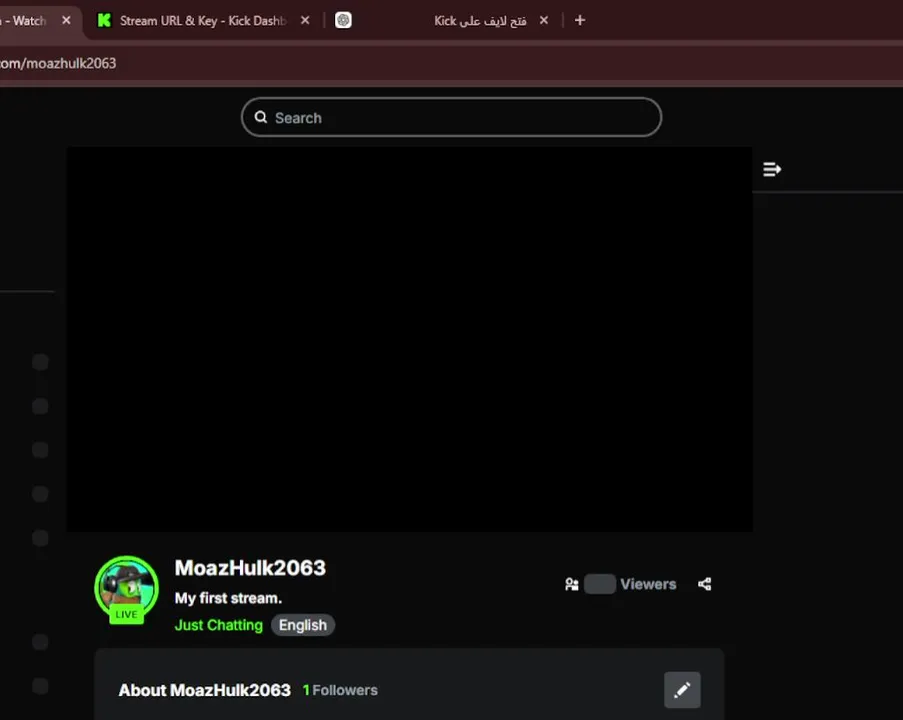
Task: Collapse chat with the arrow-lines icon
Action: (x=772, y=169)
